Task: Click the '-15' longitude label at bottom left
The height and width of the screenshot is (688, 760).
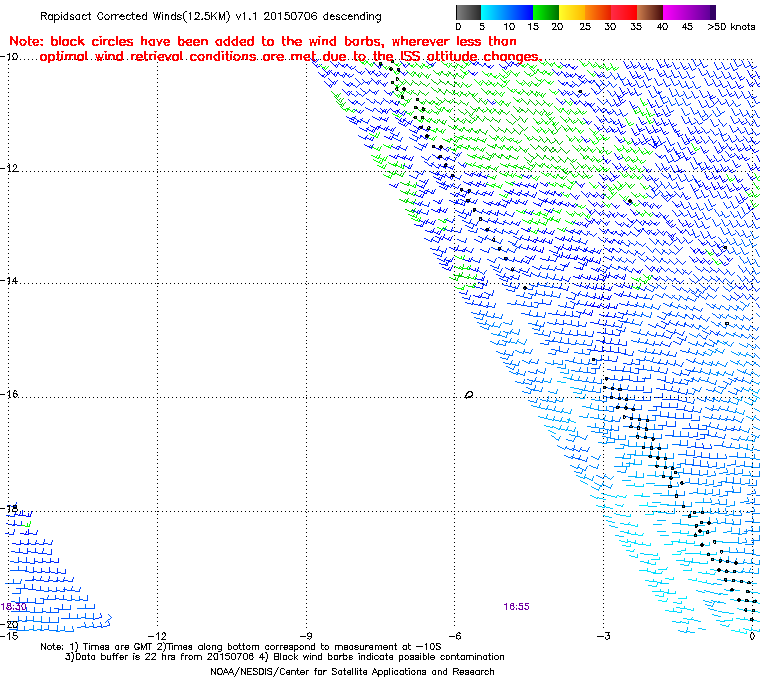Action: click(9, 636)
